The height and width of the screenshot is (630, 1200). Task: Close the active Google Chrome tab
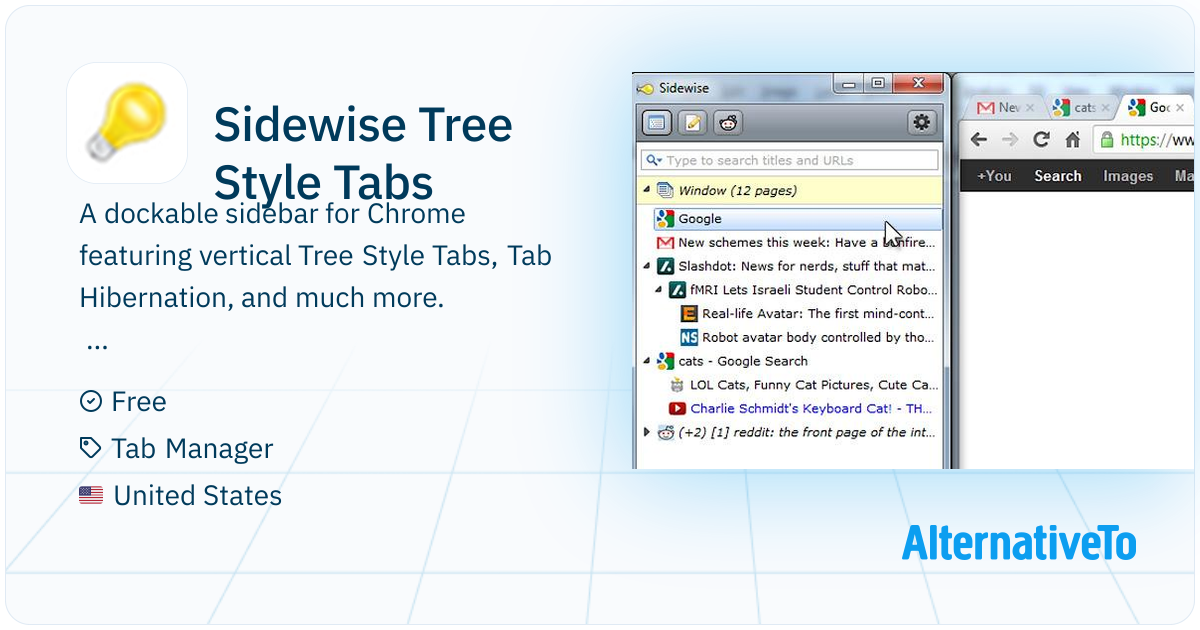point(1180,108)
